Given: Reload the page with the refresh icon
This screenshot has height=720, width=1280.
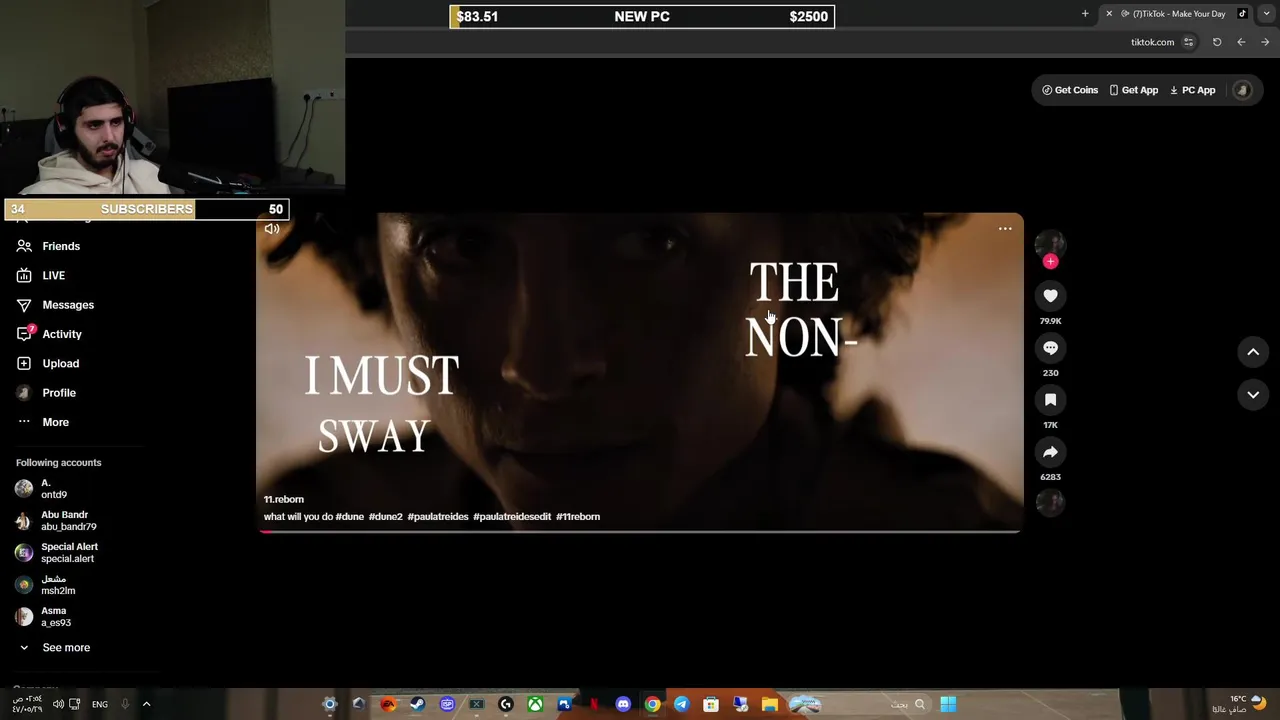Looking at the screenshot, I should pyautogui.click(x=1217, y=42).
